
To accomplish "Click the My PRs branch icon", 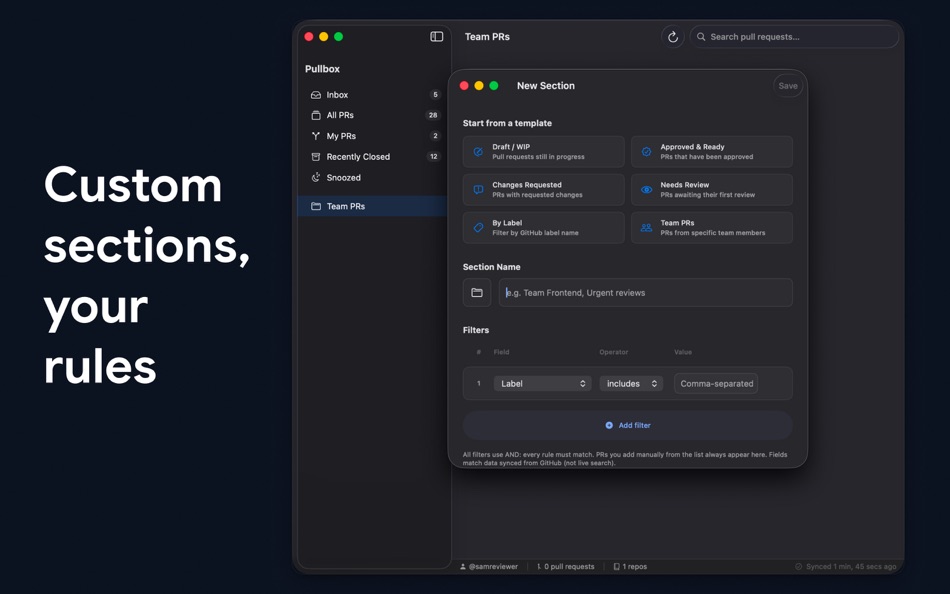I will point(316,136).
